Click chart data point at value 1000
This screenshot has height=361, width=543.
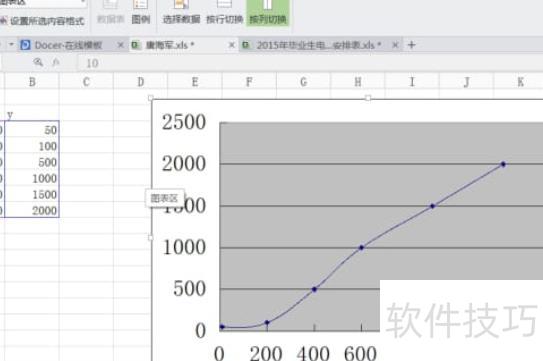coord(362,247)
